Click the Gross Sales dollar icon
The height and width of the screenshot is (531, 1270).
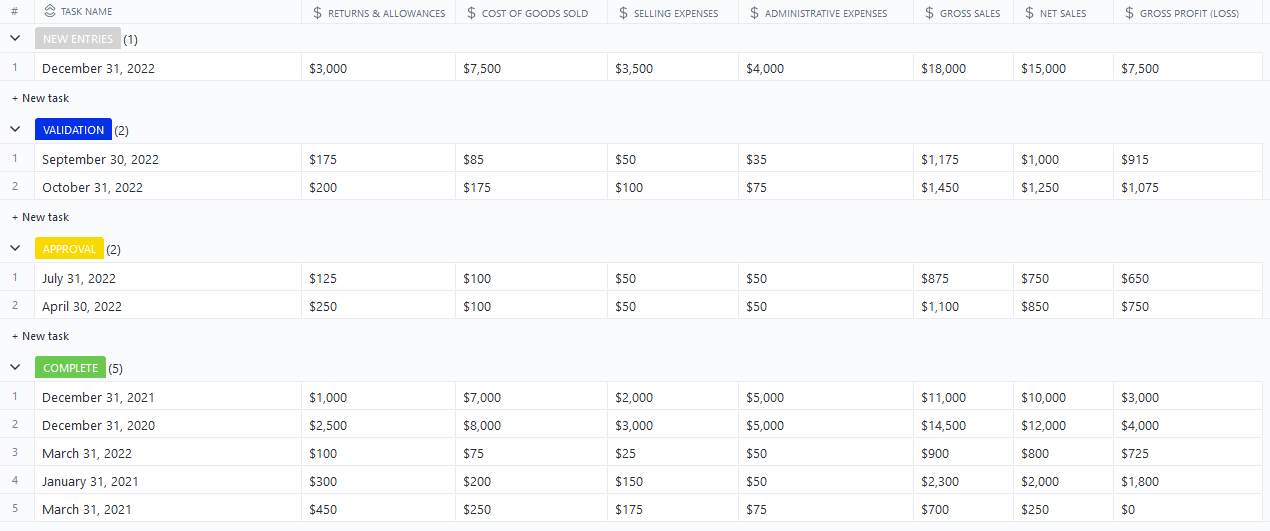pos(929,13)
